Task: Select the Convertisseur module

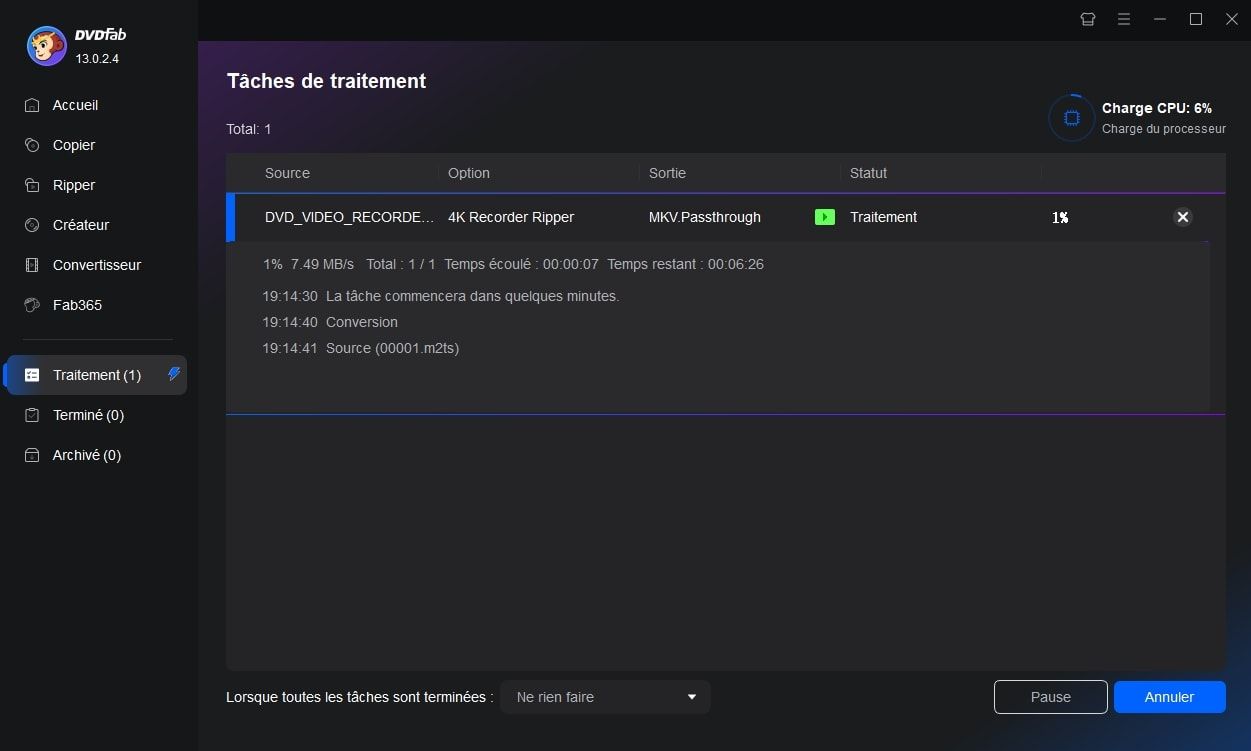Action: point(95,265)
